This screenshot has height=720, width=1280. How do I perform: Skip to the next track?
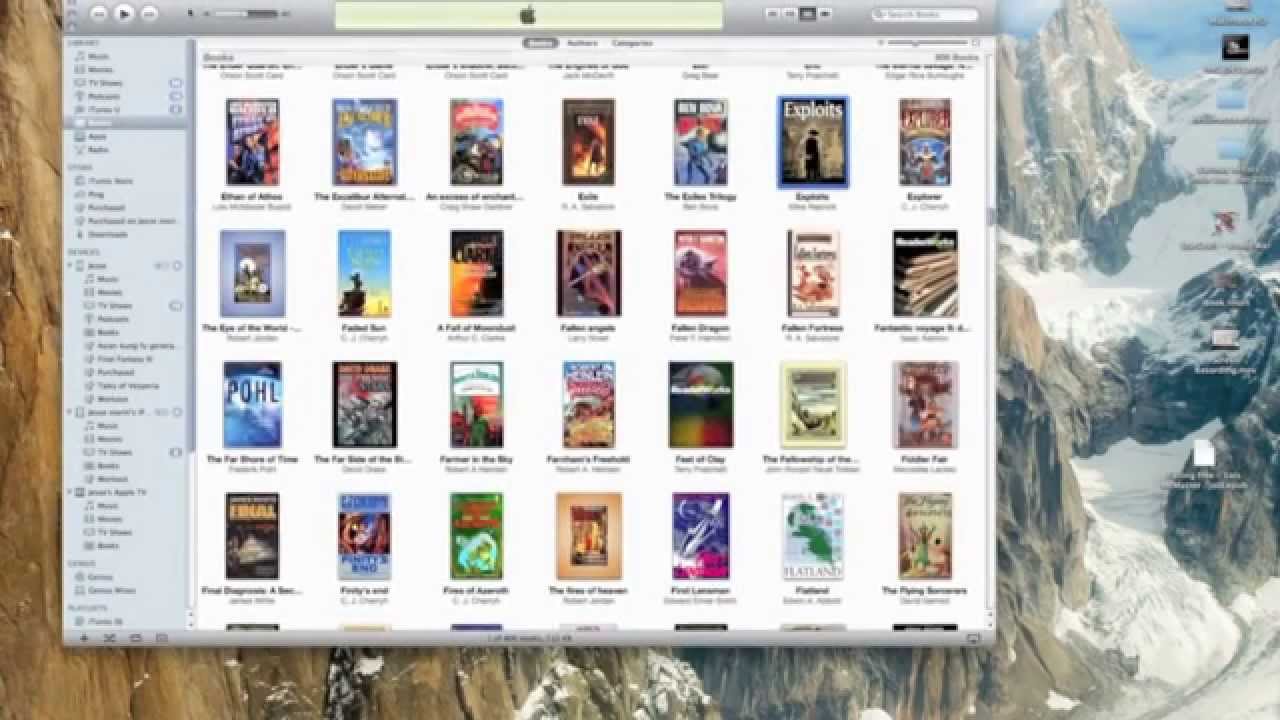click(149, 14)
